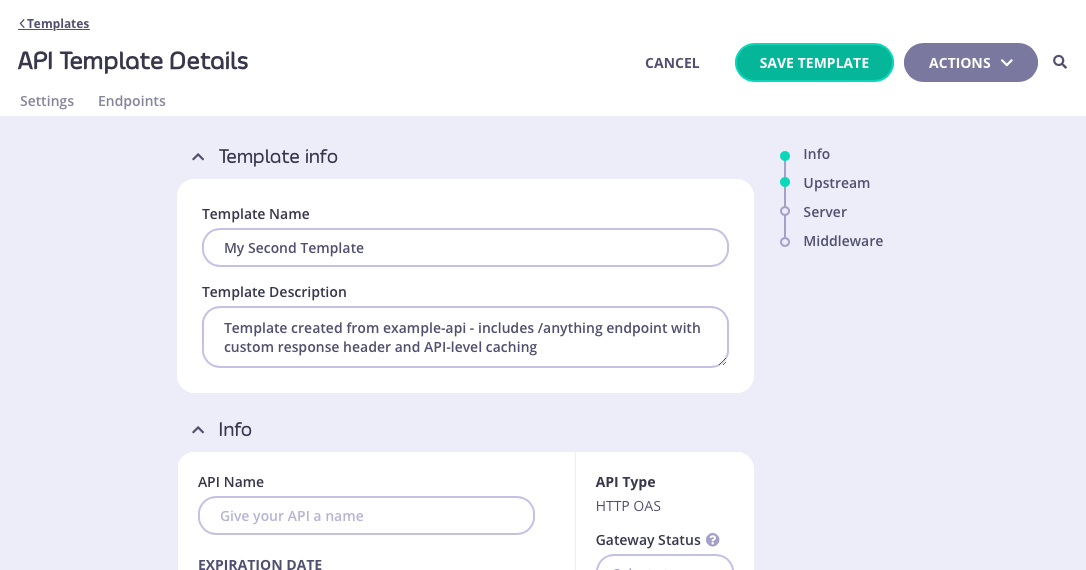Viewport: 1086px width, 570px height.
Task: Collapse the Info section chevron
Action: (x=198, y=430)
